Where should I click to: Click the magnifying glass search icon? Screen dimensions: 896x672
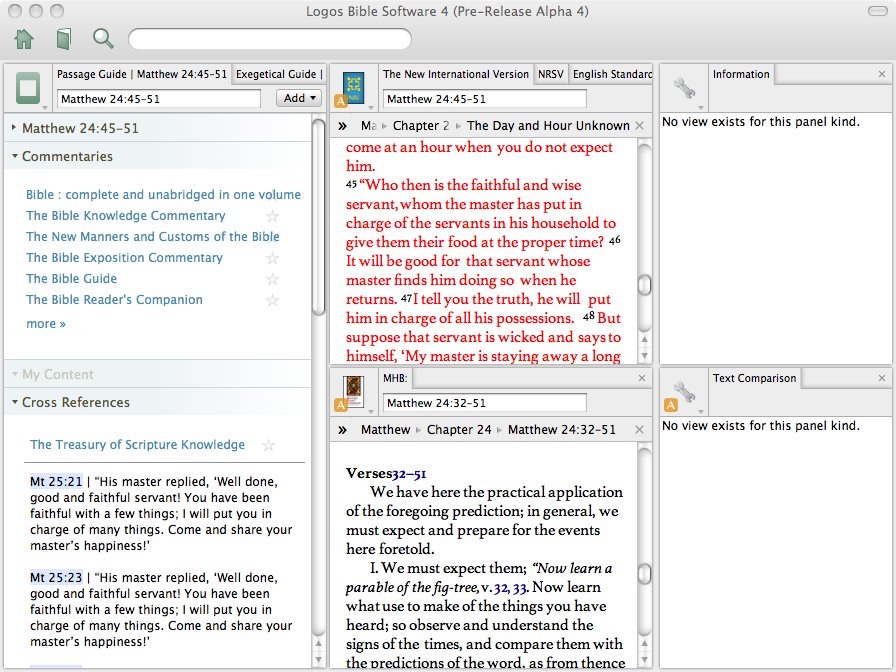(x=103, y=39)
